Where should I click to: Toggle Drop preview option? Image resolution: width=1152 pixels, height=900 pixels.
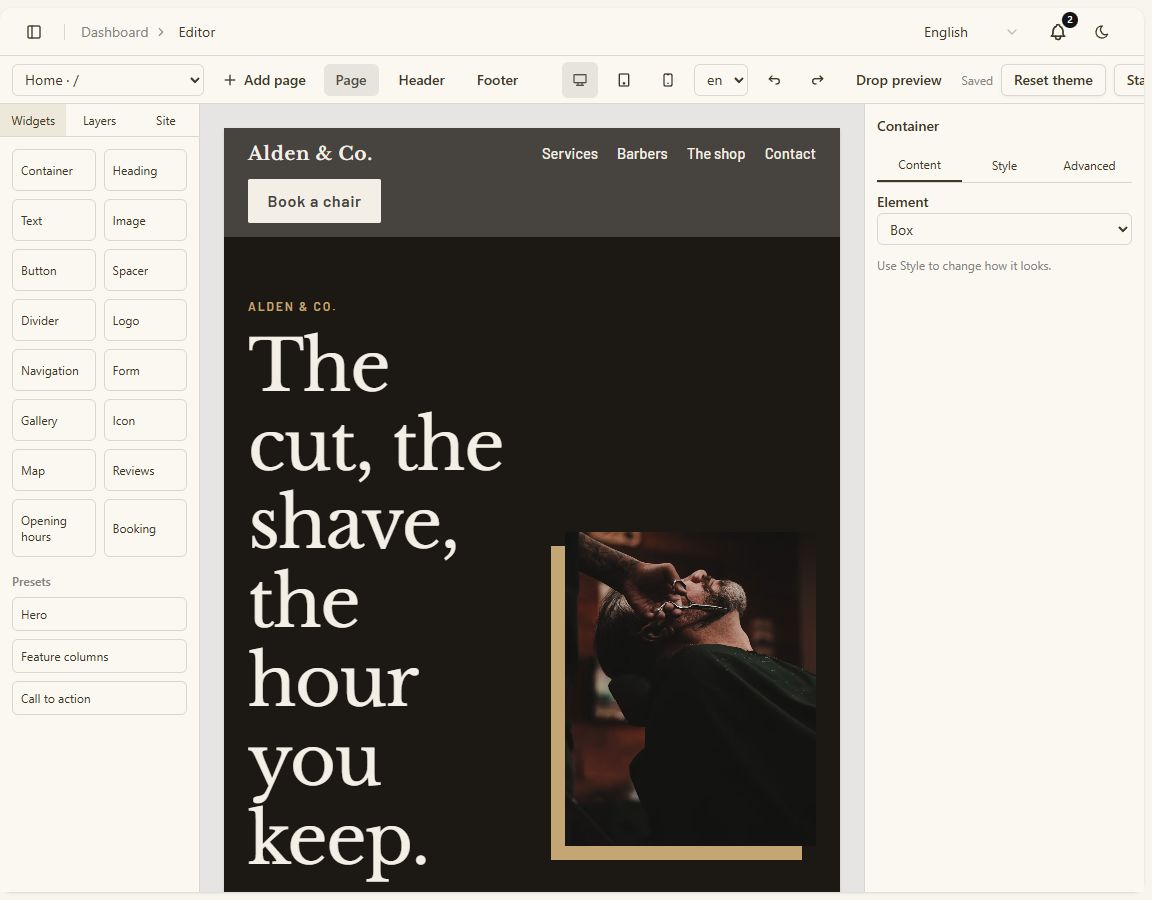click(x=898, y=80)
